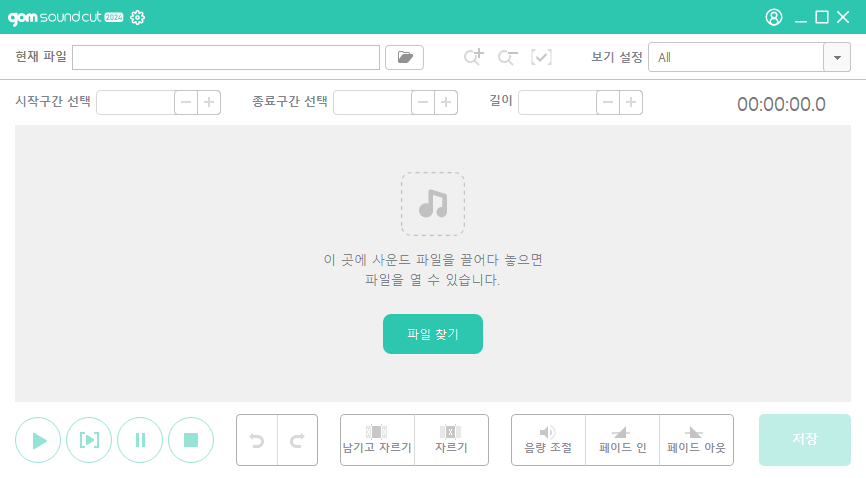Click the redo arrow icon
Viewport: 866px width, 478px height.
[x=297, y=440]
